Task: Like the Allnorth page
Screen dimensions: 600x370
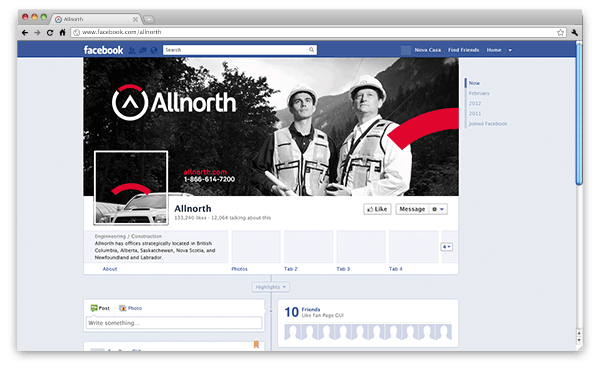Action: [x=377, y=209]
